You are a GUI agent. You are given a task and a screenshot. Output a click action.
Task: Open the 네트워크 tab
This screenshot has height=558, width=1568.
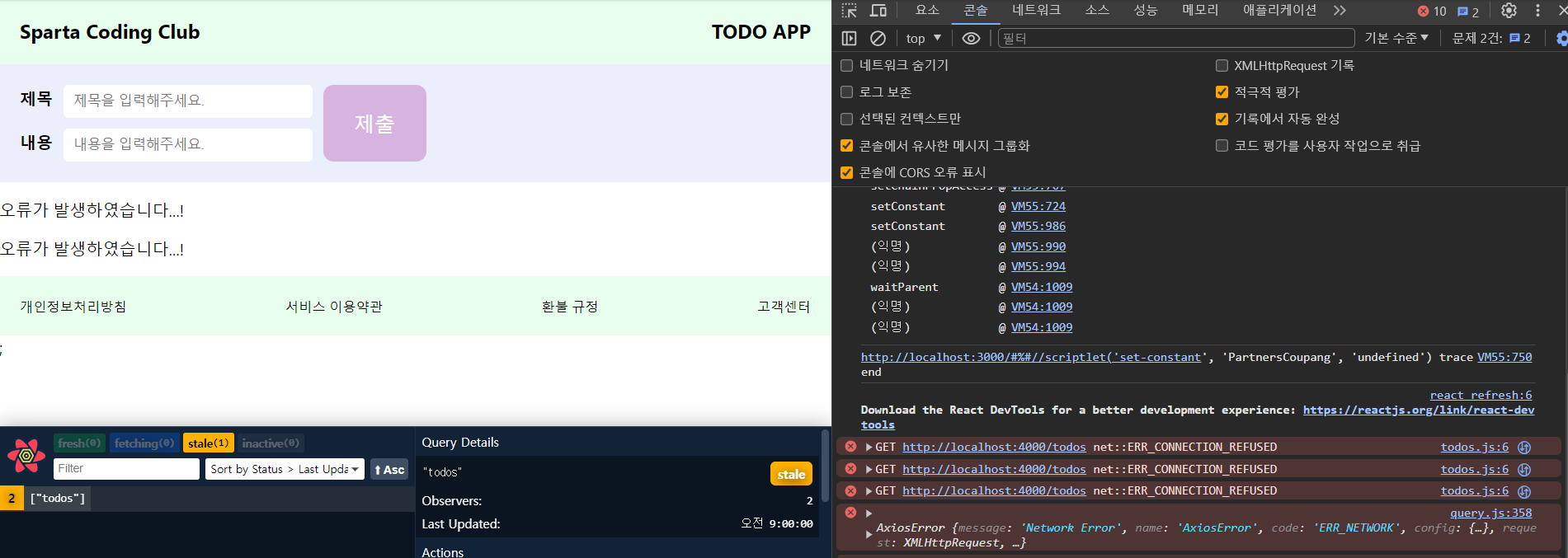[x=1037, y=10]
